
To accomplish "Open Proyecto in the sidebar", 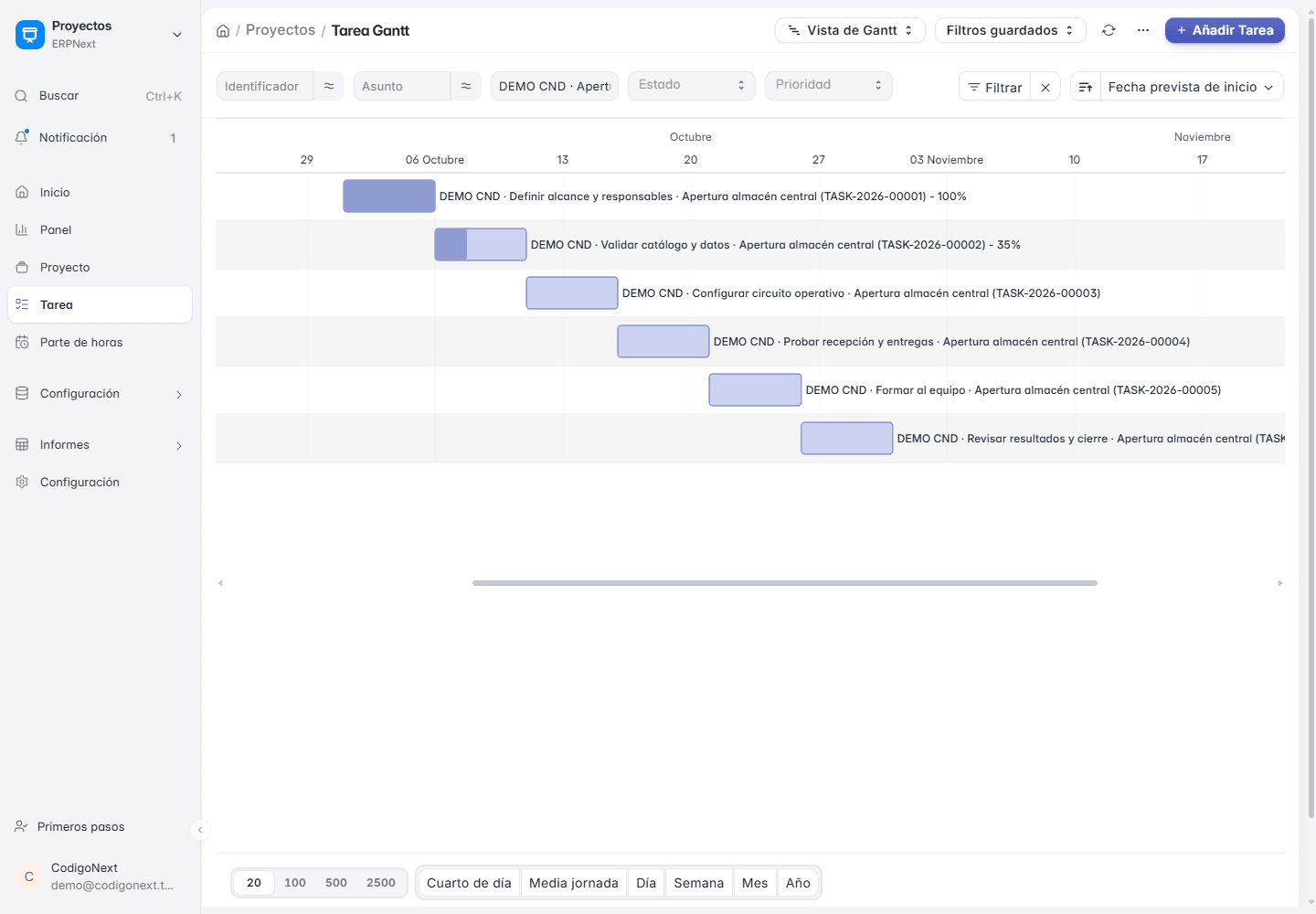I will tap(100, 268).
